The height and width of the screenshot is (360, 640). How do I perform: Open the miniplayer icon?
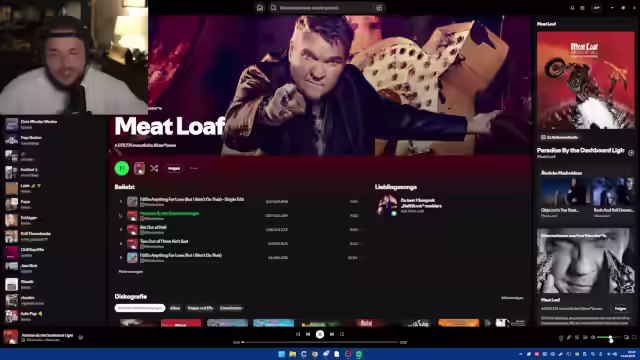click(627, 337)
